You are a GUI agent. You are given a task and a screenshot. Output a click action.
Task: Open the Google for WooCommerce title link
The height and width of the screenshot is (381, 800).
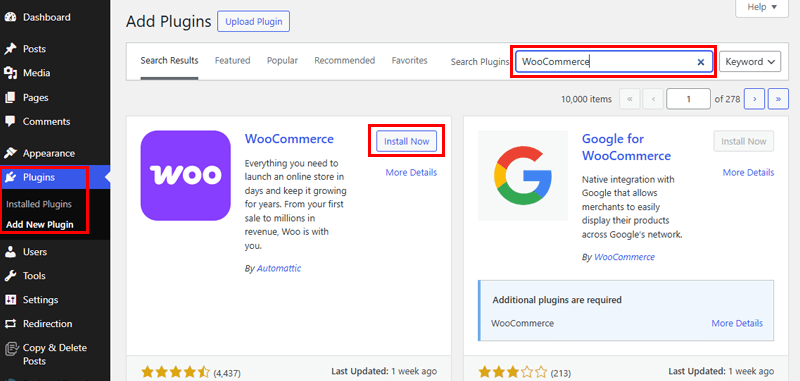click(x=627, y=147)
